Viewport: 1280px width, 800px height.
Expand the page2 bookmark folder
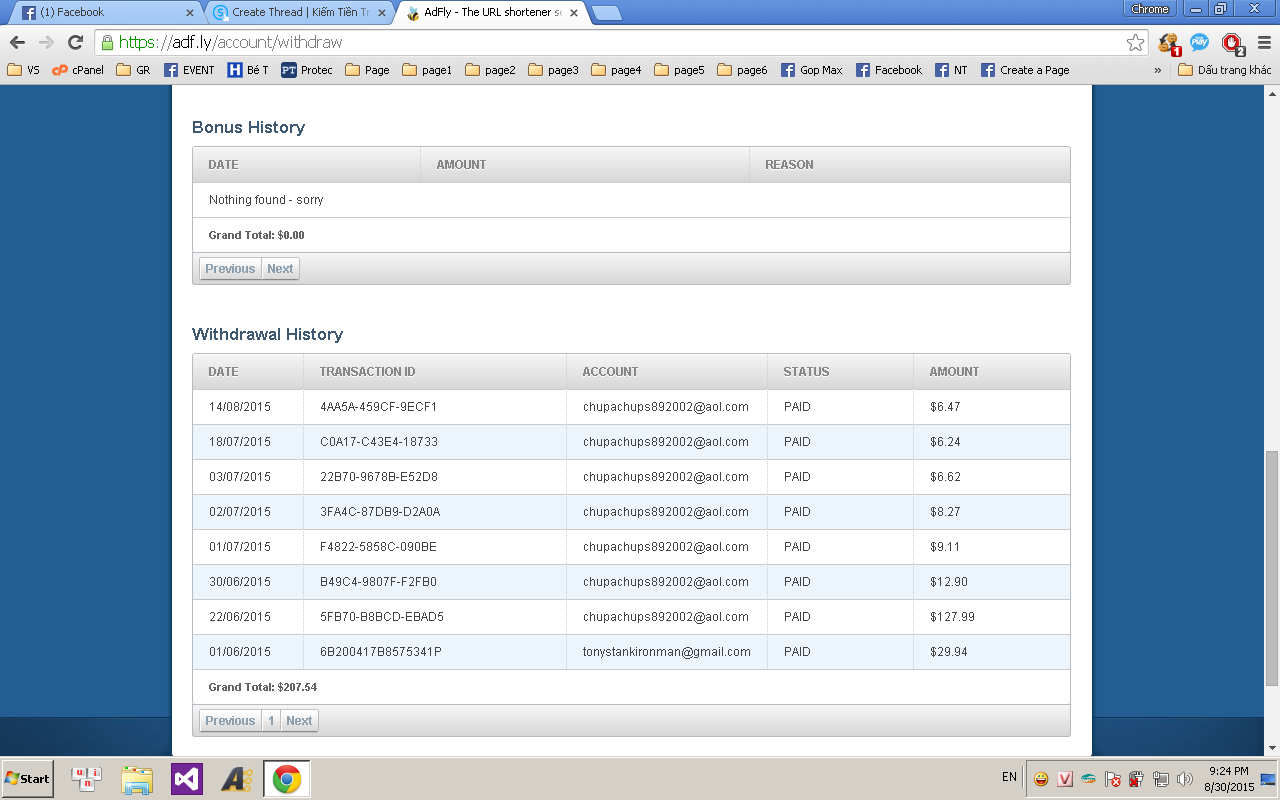click(490, 70)
